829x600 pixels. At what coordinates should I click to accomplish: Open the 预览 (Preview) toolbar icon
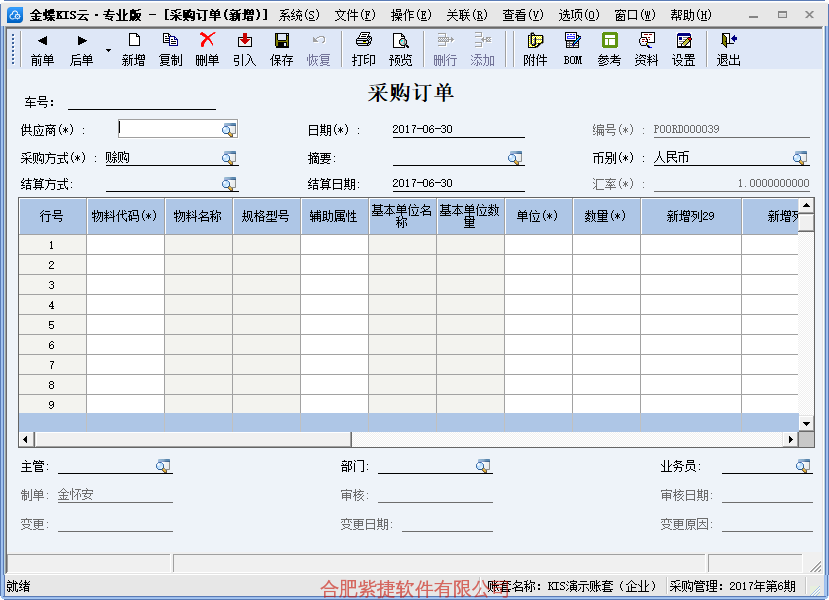[x=400, y=49]
